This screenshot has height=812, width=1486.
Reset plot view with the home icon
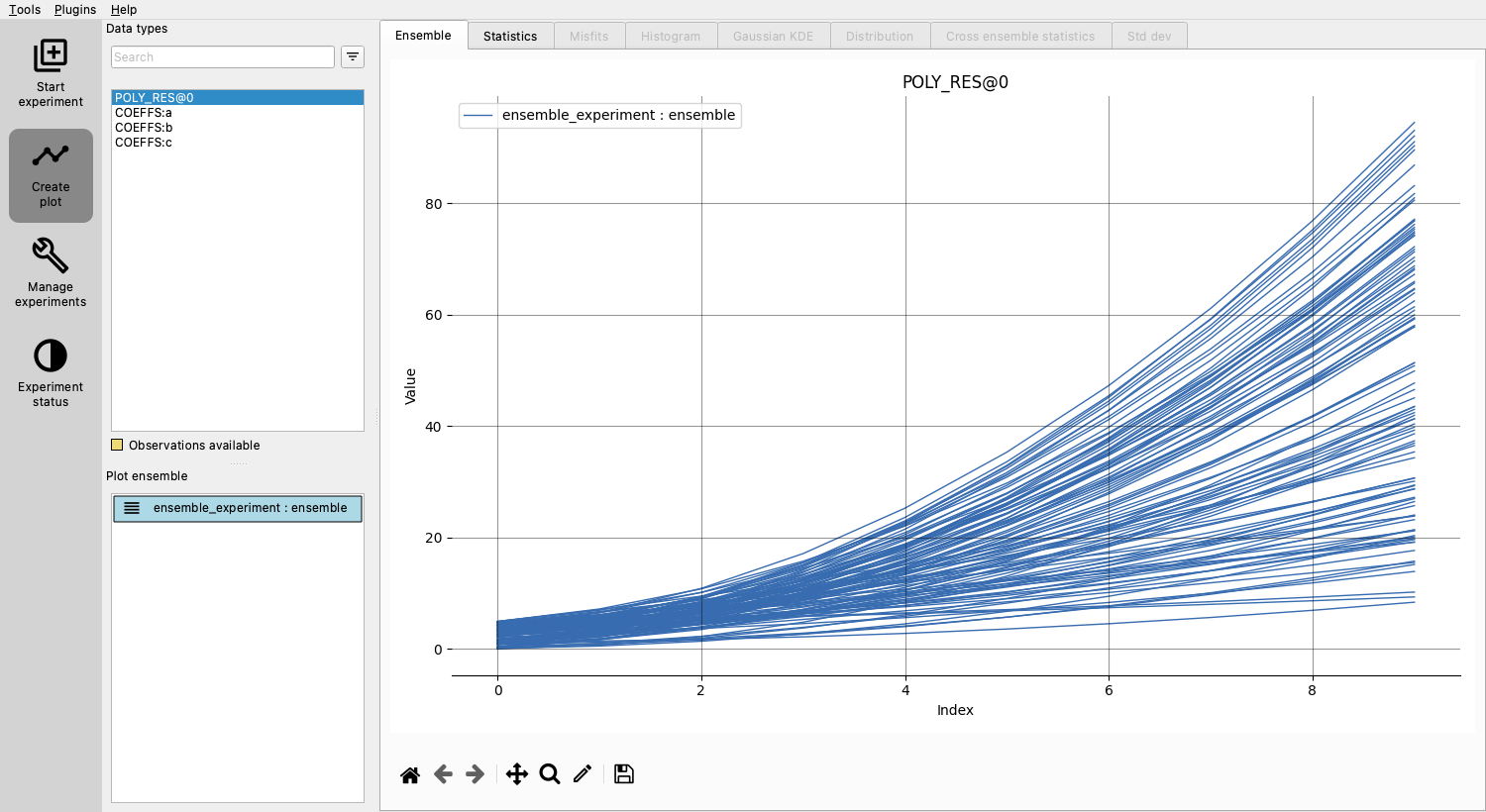pos(410,774)
